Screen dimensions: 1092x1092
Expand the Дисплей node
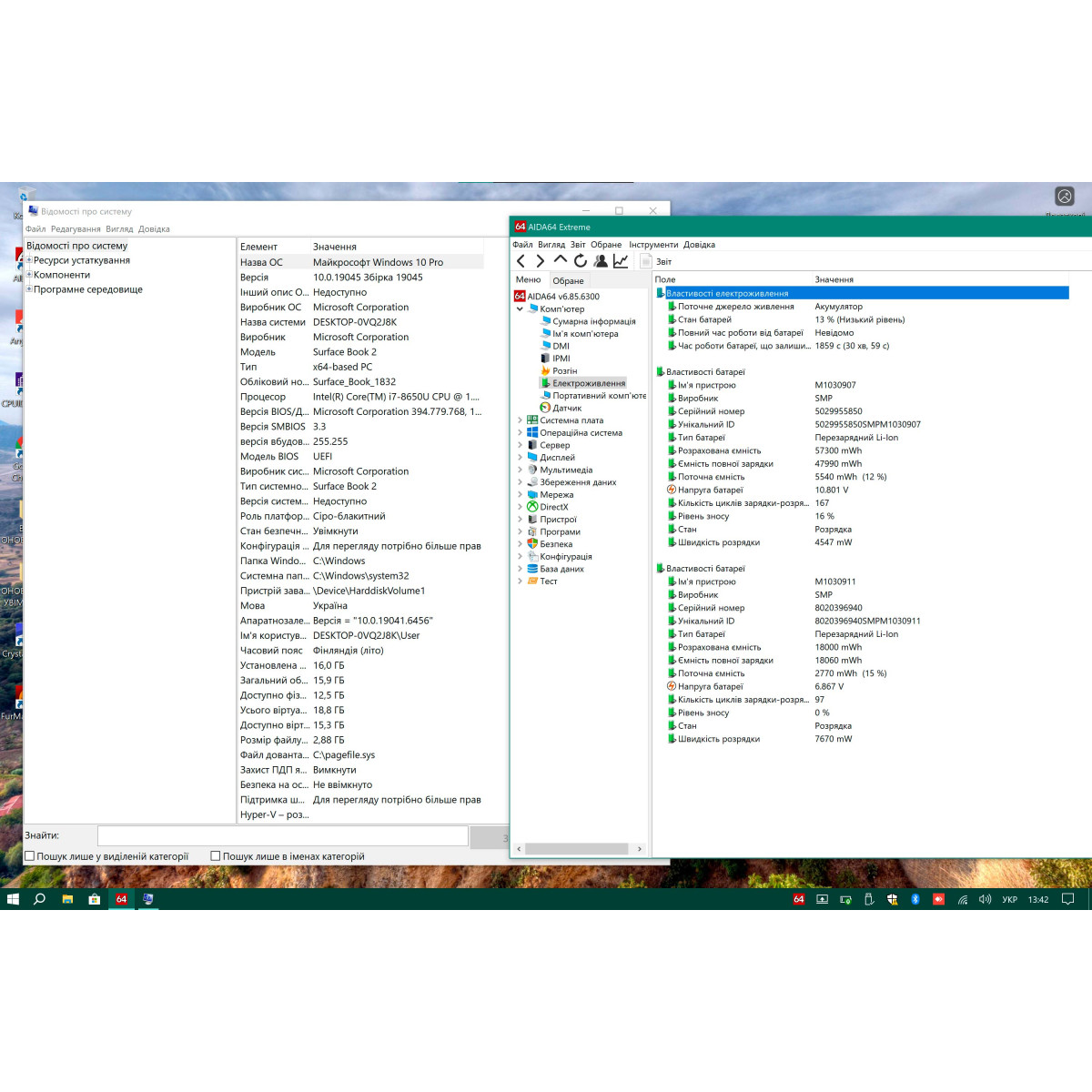coord(520,458)
